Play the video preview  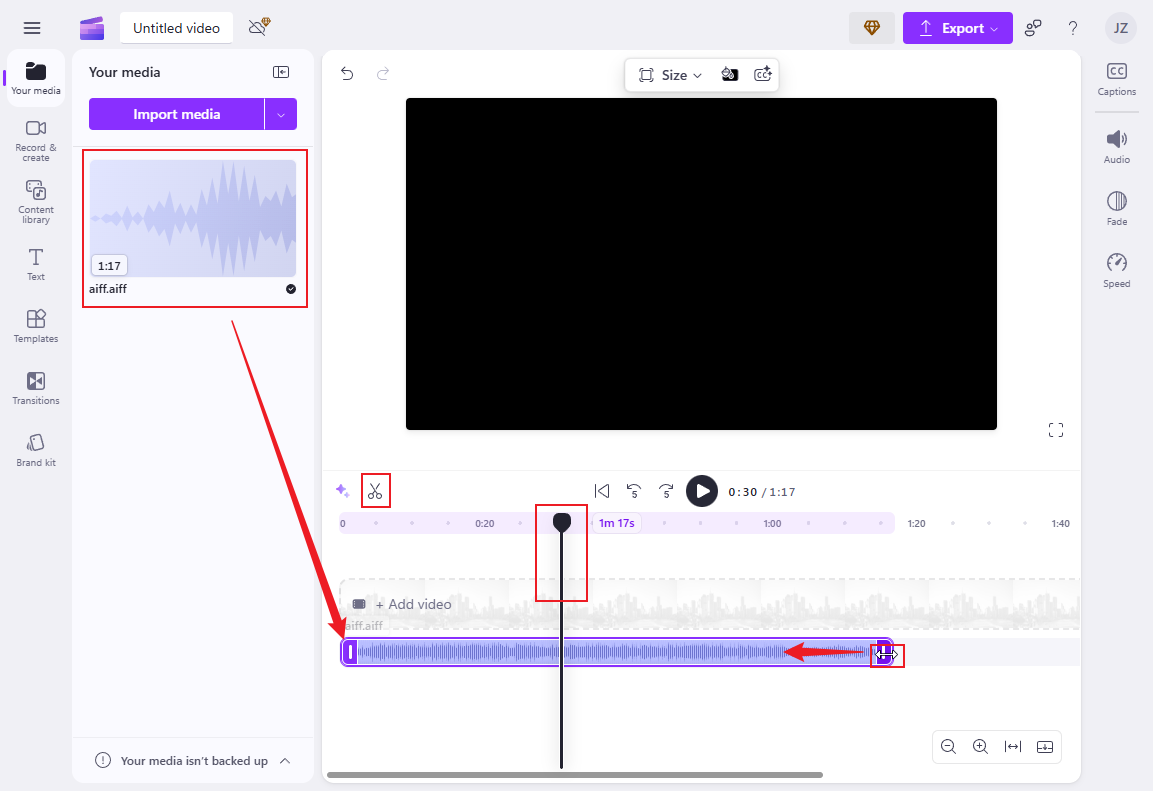[x=702, y=491]
